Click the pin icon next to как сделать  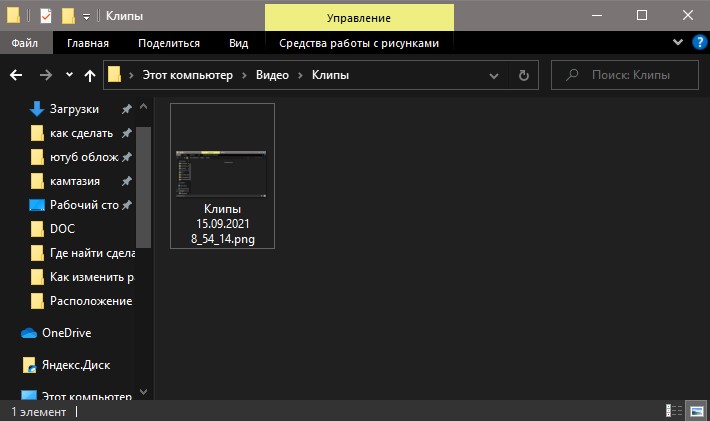point(126,133)
